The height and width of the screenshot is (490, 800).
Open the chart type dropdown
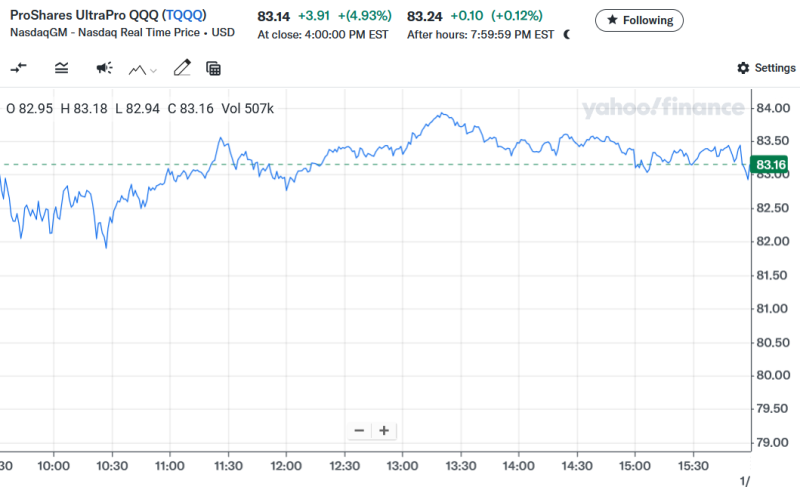(x=143, y=69)
